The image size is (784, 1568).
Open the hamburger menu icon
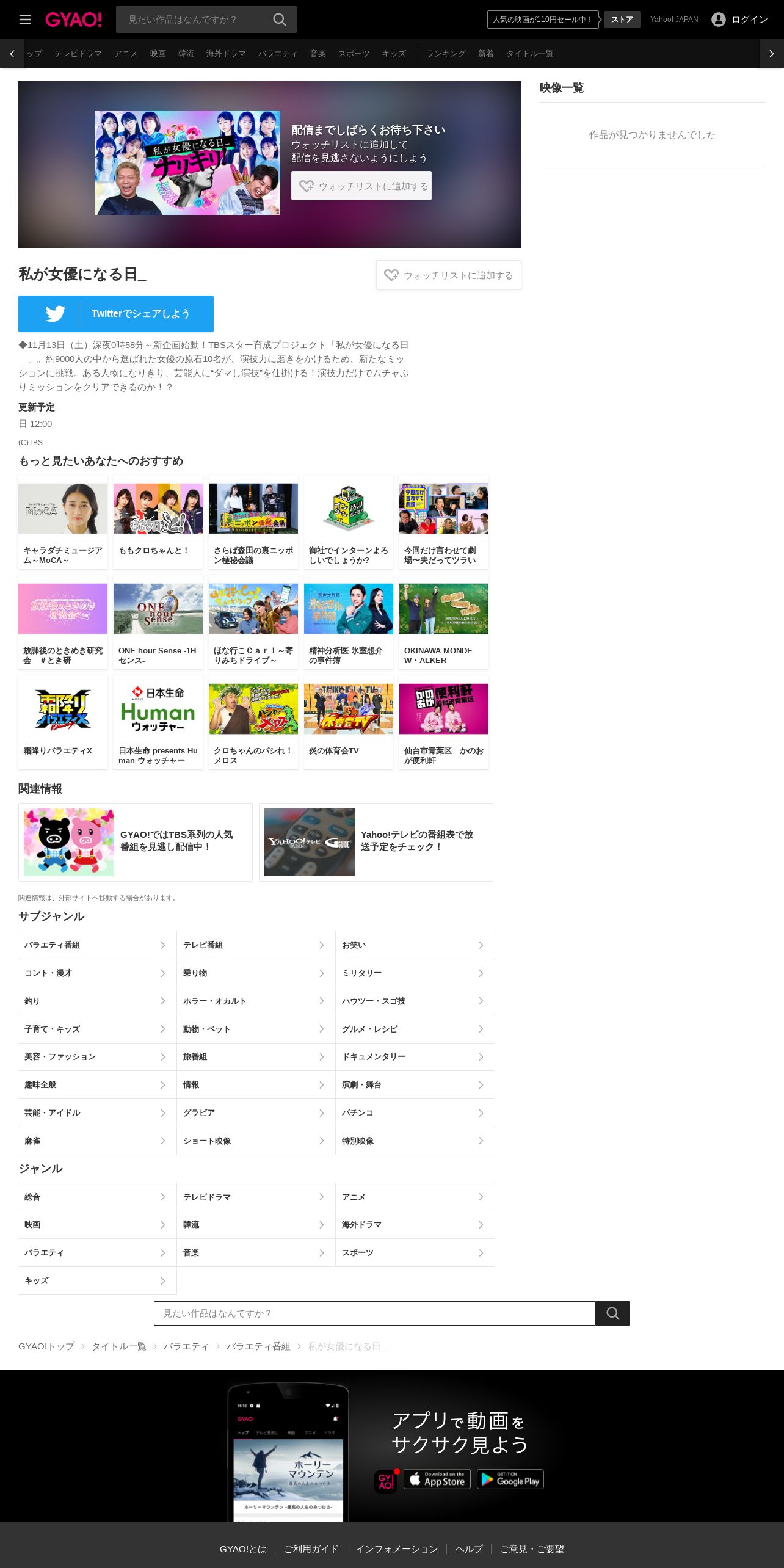pyautogui.click(x=25, y=20)
